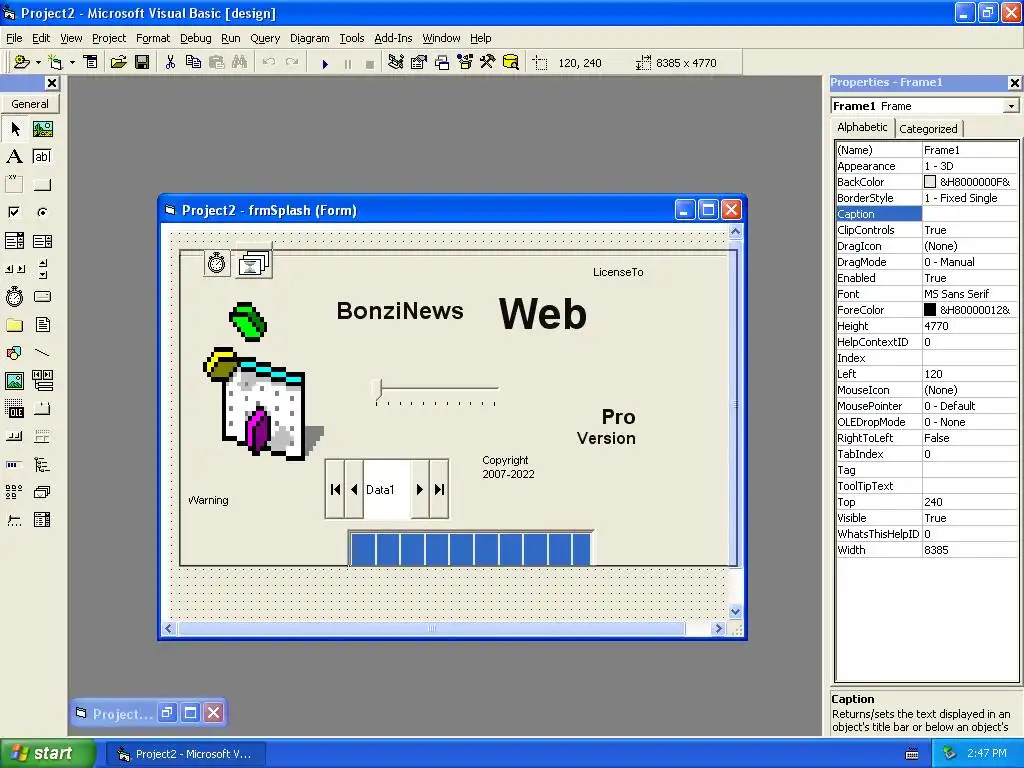Select the VScrollBar control tool
Screen dimensions: 1024x768
pyautogui.click(x=42, y=268)
